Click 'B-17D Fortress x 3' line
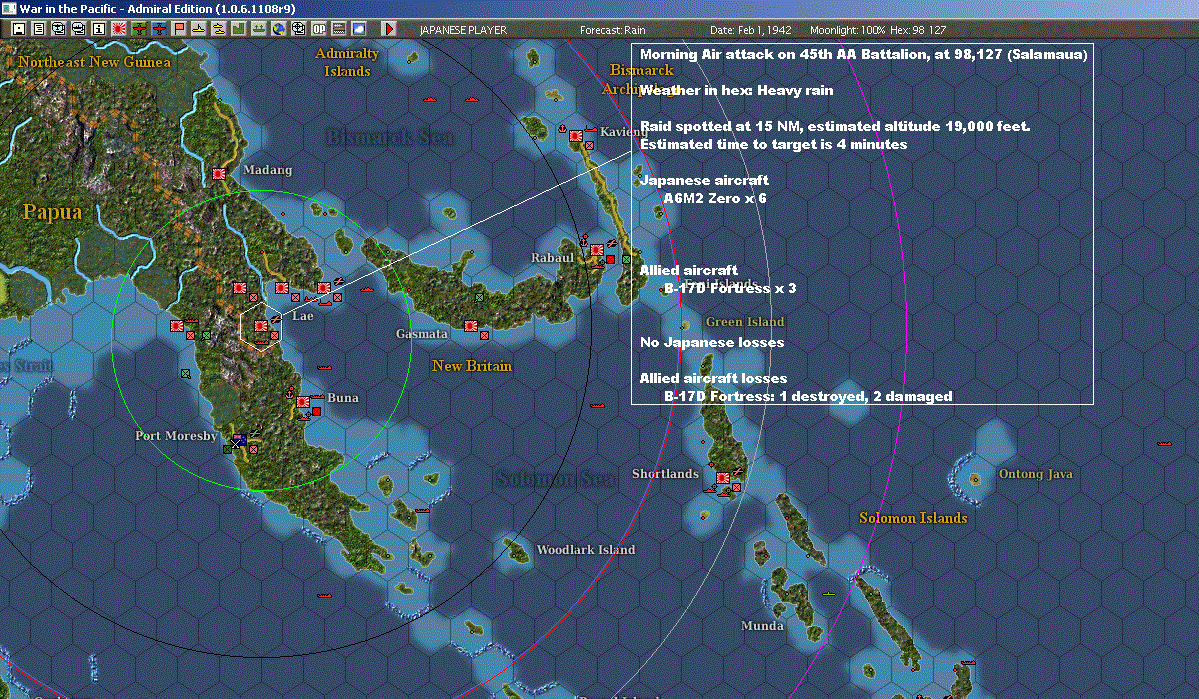 tap(730, 288)
